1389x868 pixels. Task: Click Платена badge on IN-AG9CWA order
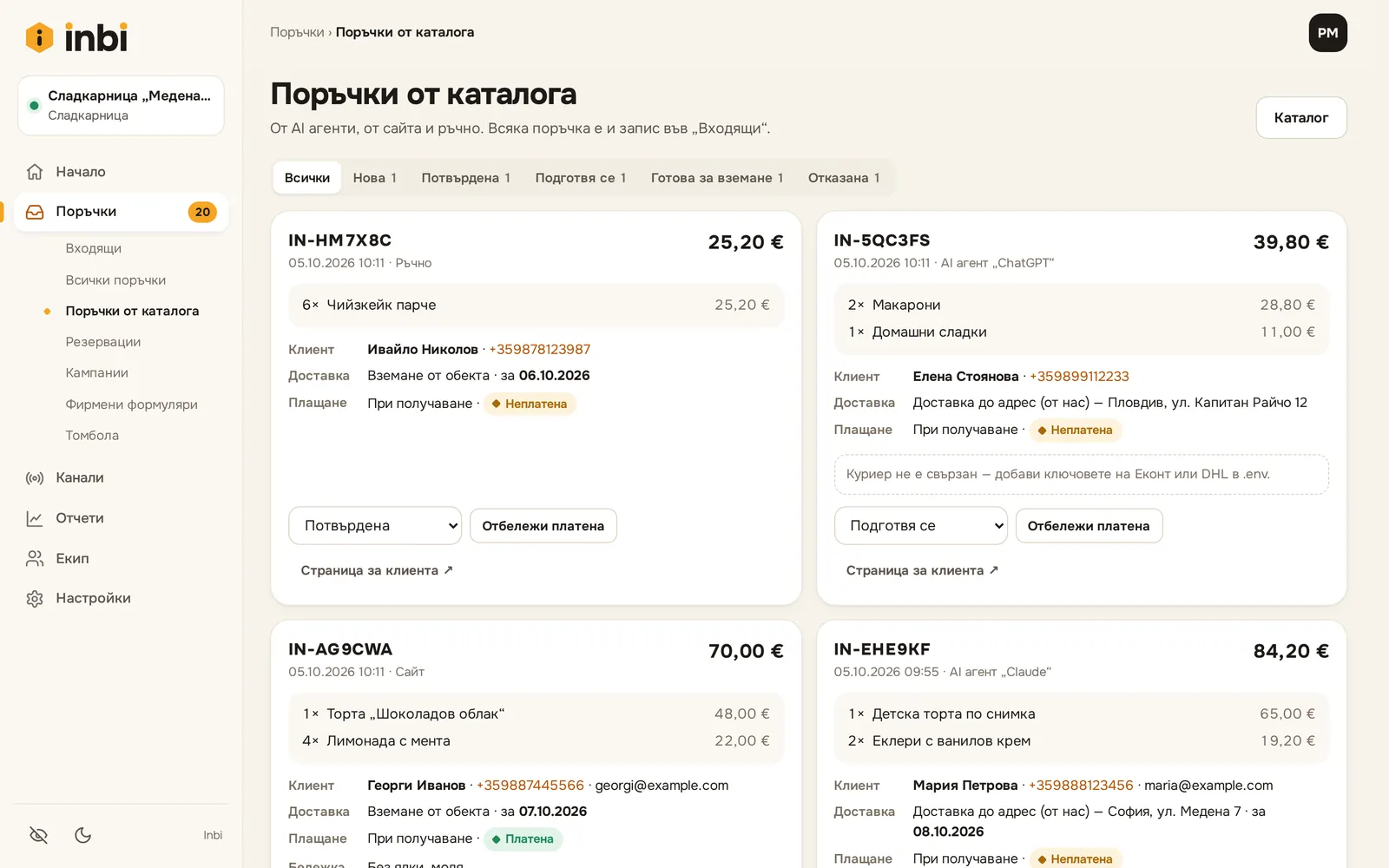click(x=523, y=839)
